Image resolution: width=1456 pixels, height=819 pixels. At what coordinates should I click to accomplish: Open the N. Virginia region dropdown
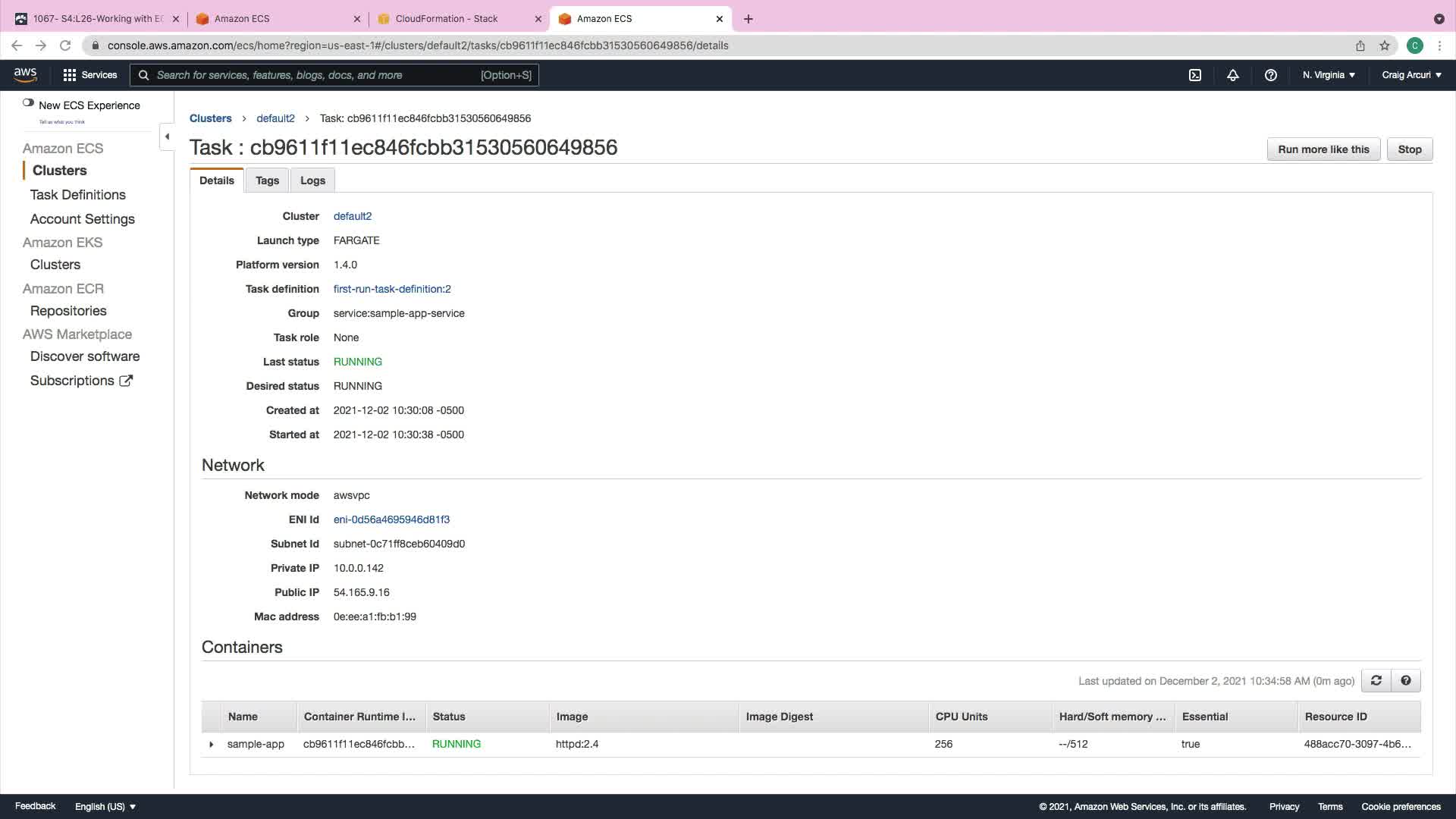tap(1329, 75)
